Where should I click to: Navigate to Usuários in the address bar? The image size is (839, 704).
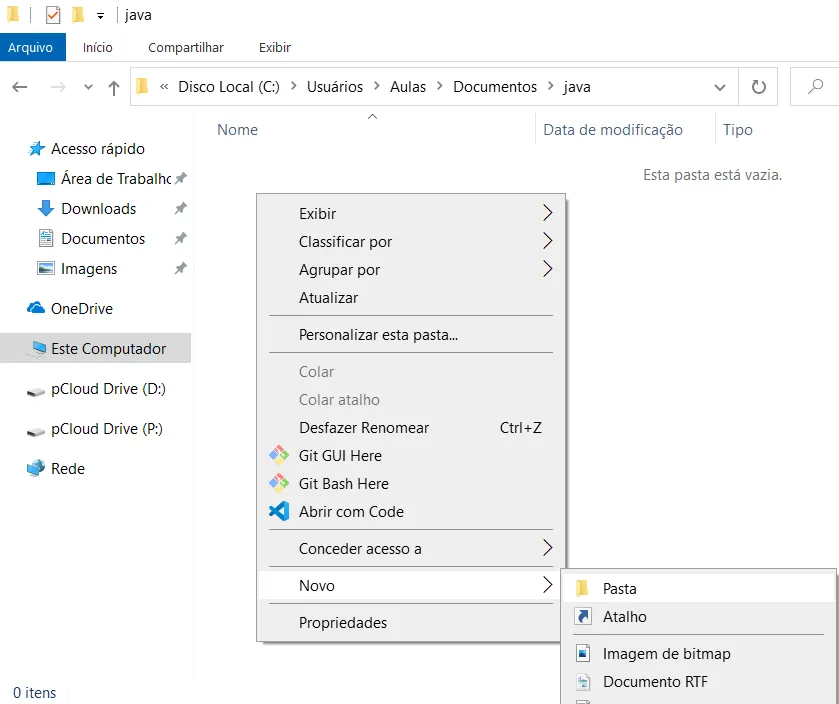pyautogui.click(x=335, y=87)
